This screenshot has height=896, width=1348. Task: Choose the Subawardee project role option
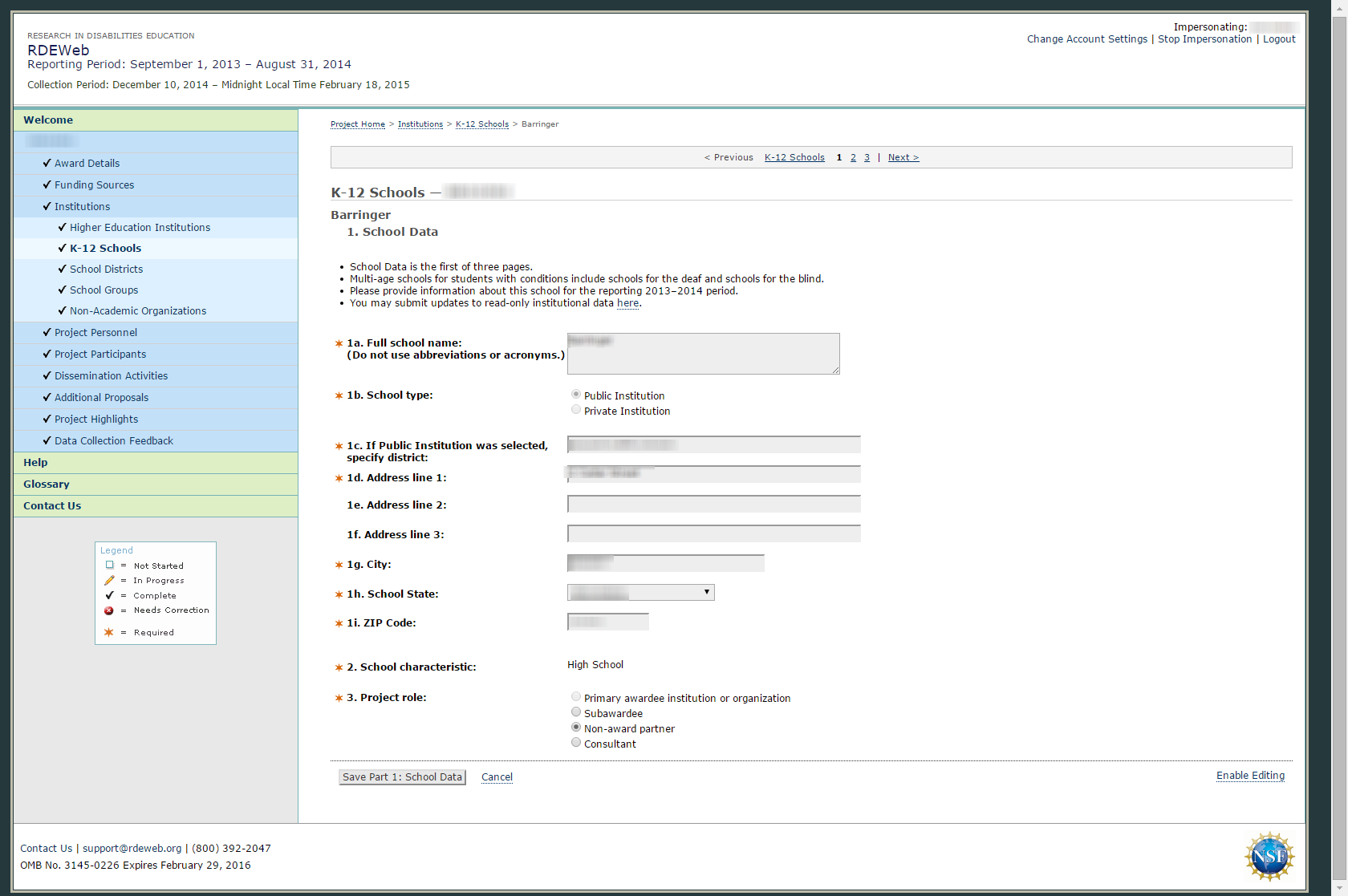click(576, 712)
